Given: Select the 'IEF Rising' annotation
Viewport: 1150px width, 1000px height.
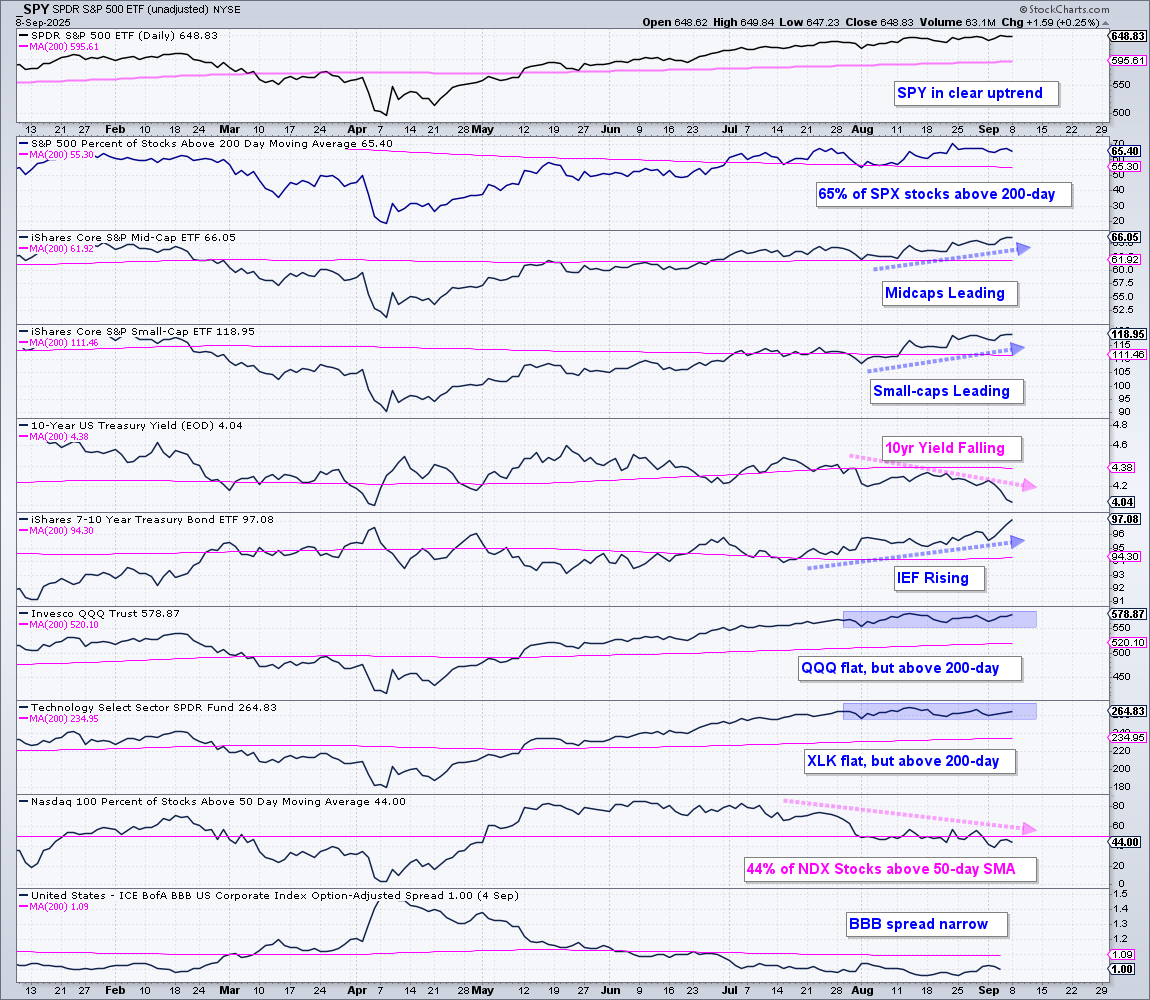Looking at the screenshot, I should coord(940,578).
